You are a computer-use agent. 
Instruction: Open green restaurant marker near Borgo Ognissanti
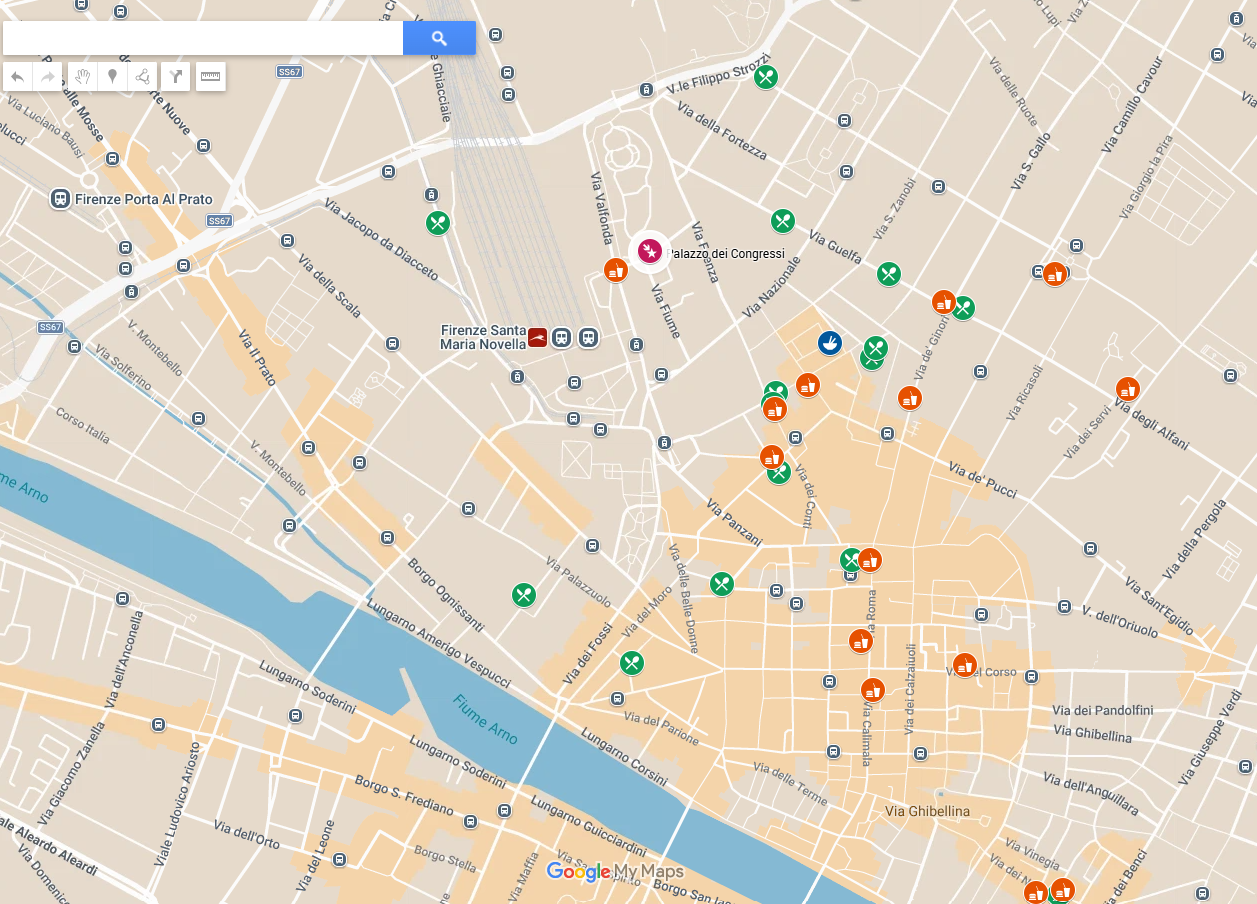click(x=524, y=596)
